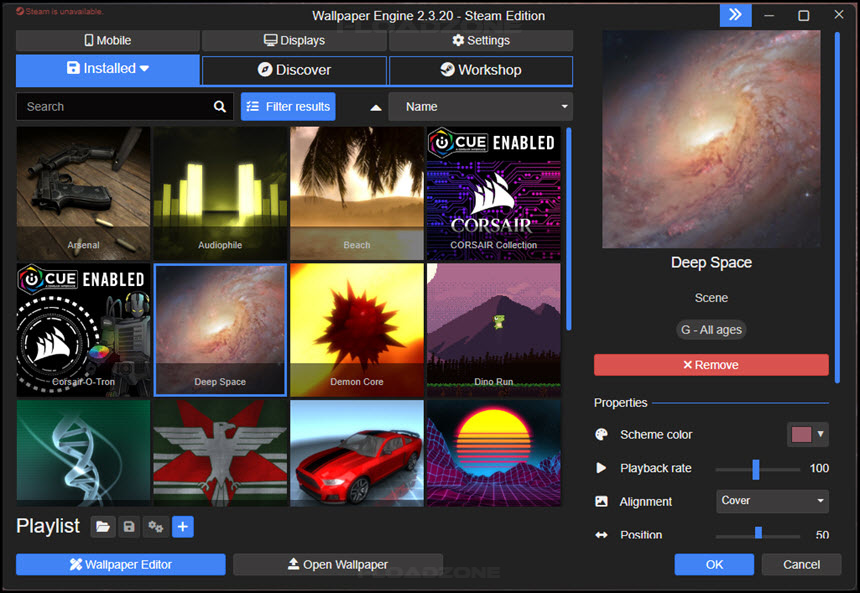Click the properties panel scrollbar

tap(837, 207)
